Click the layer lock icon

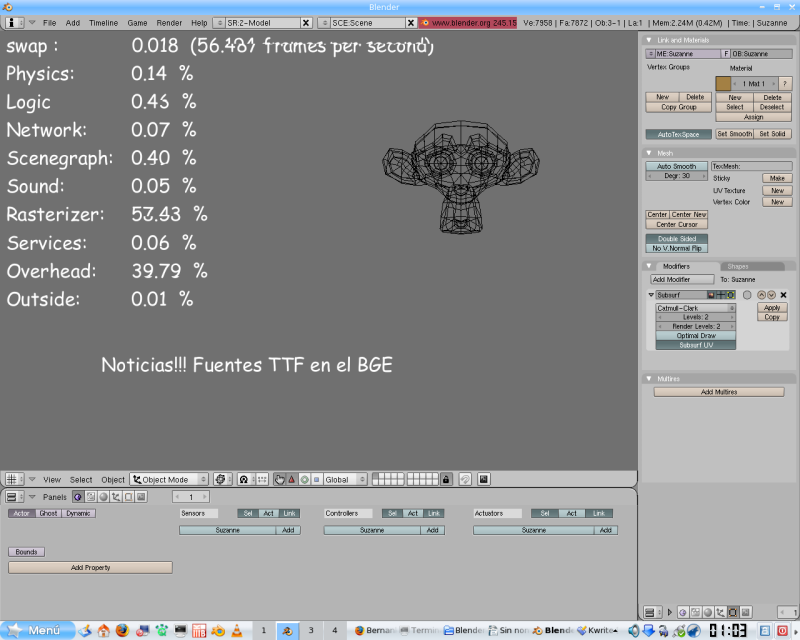tap(446, 479)
